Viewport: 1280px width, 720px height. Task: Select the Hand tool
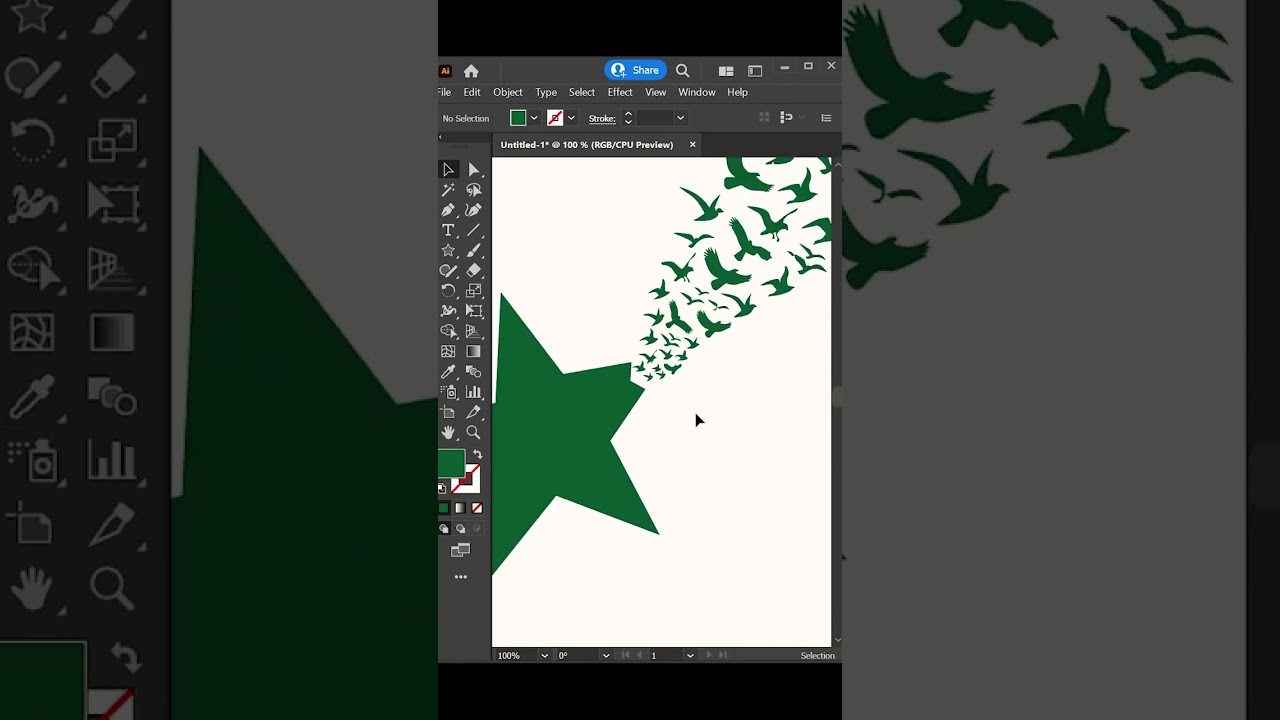pyautogui.click(x=449, y=433)
